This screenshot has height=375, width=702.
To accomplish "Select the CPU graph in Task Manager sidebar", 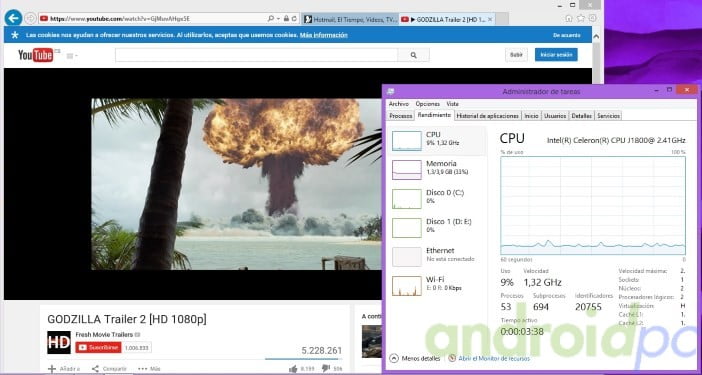I will pyautogui.click(x=407, y=141).
